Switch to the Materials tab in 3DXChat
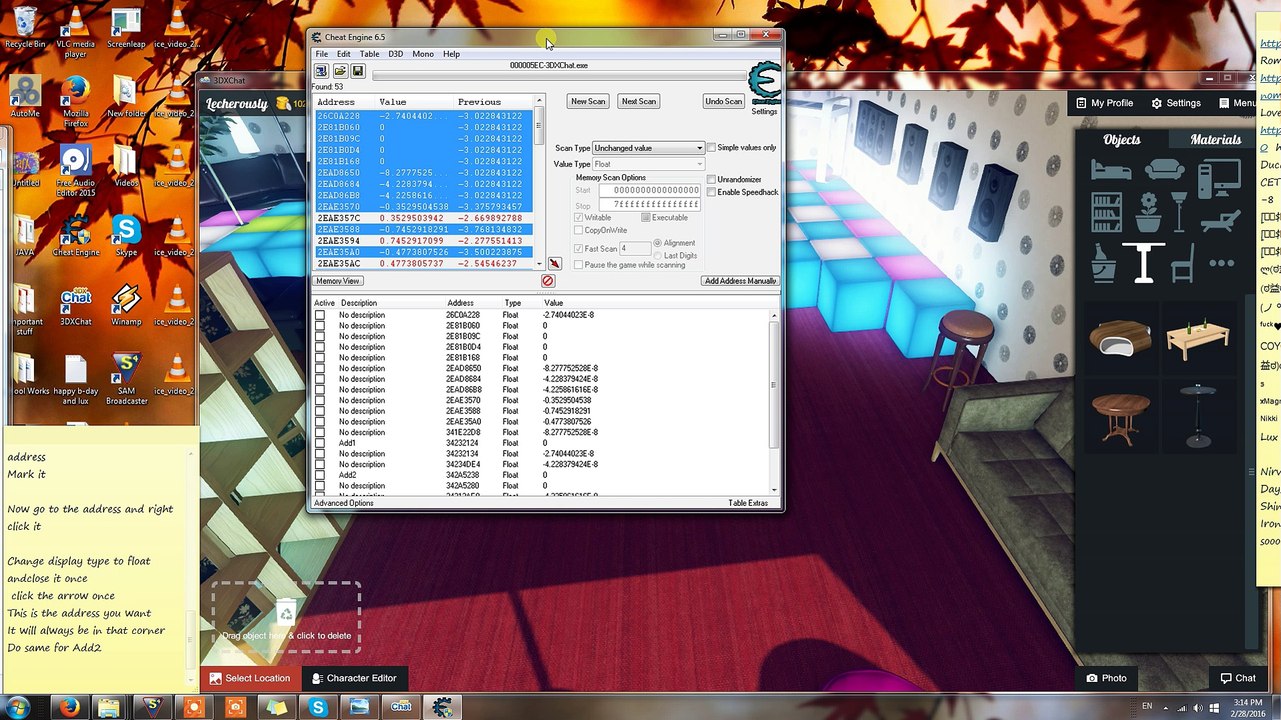Viewport: 1281px width, 720px height. point(1215,140)
